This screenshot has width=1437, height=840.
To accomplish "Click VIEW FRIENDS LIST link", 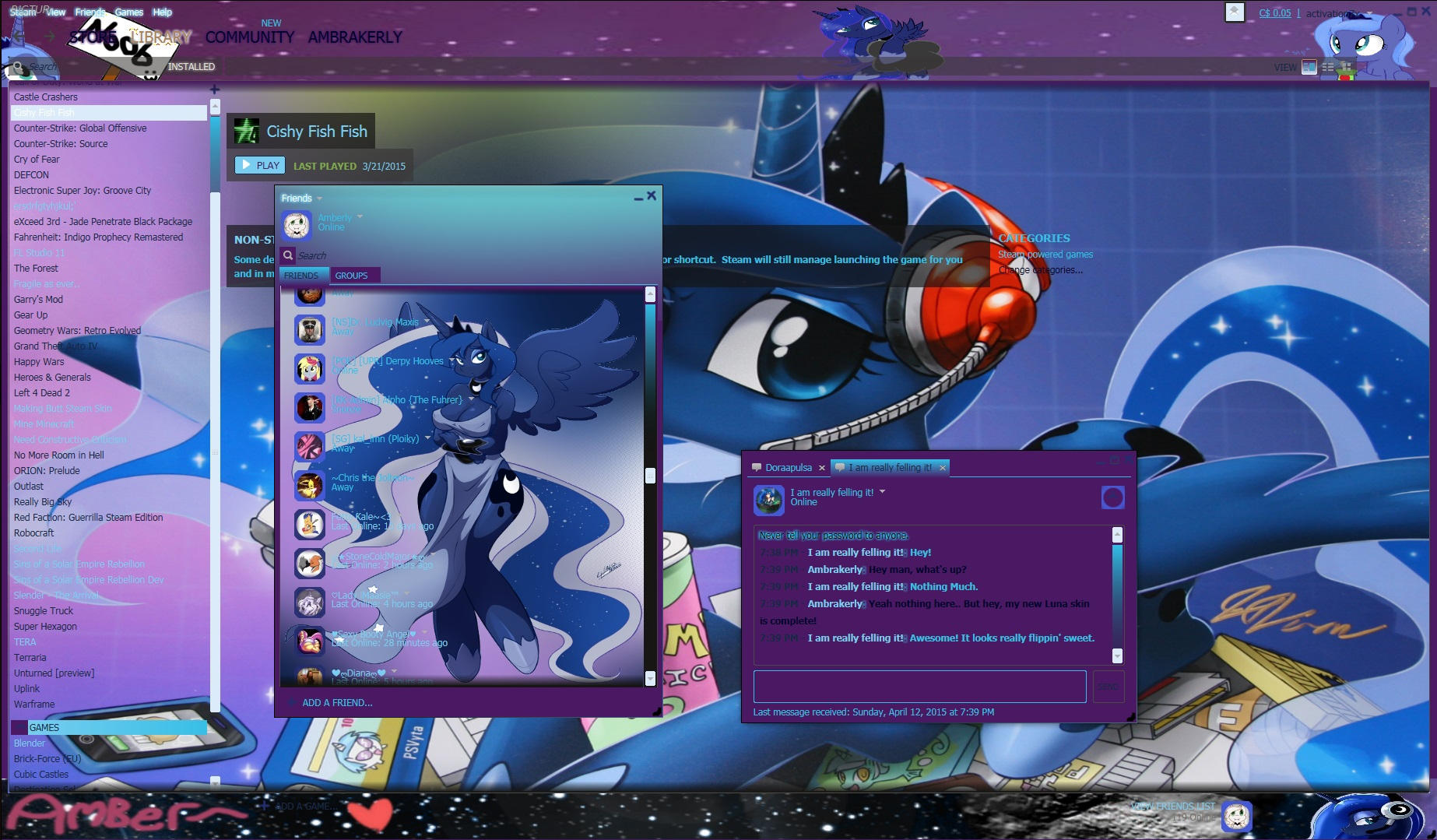I will click(x=1172, y=807).
